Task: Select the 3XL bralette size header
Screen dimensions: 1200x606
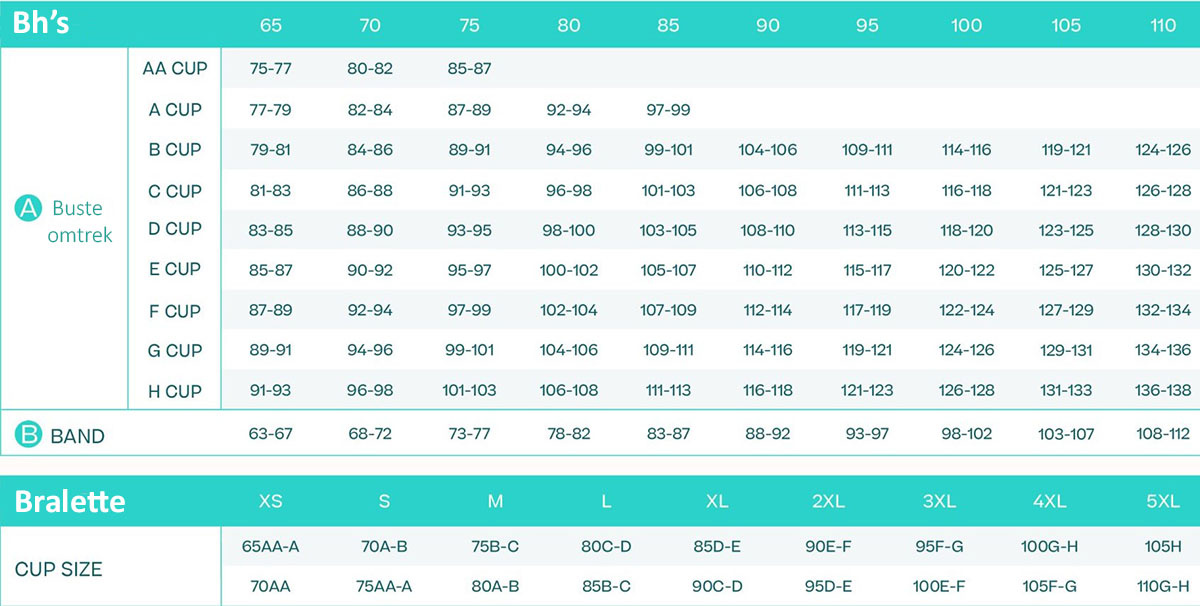Action: tap(939, 501)
